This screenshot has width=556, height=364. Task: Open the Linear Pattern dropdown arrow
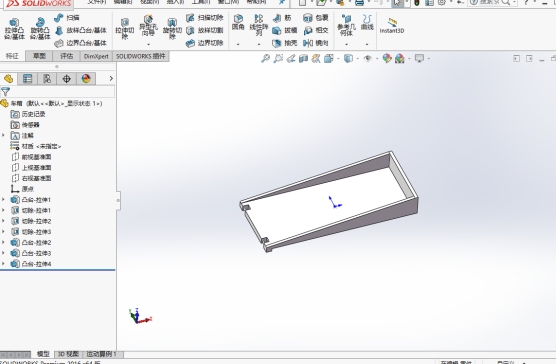coord(258,44)
